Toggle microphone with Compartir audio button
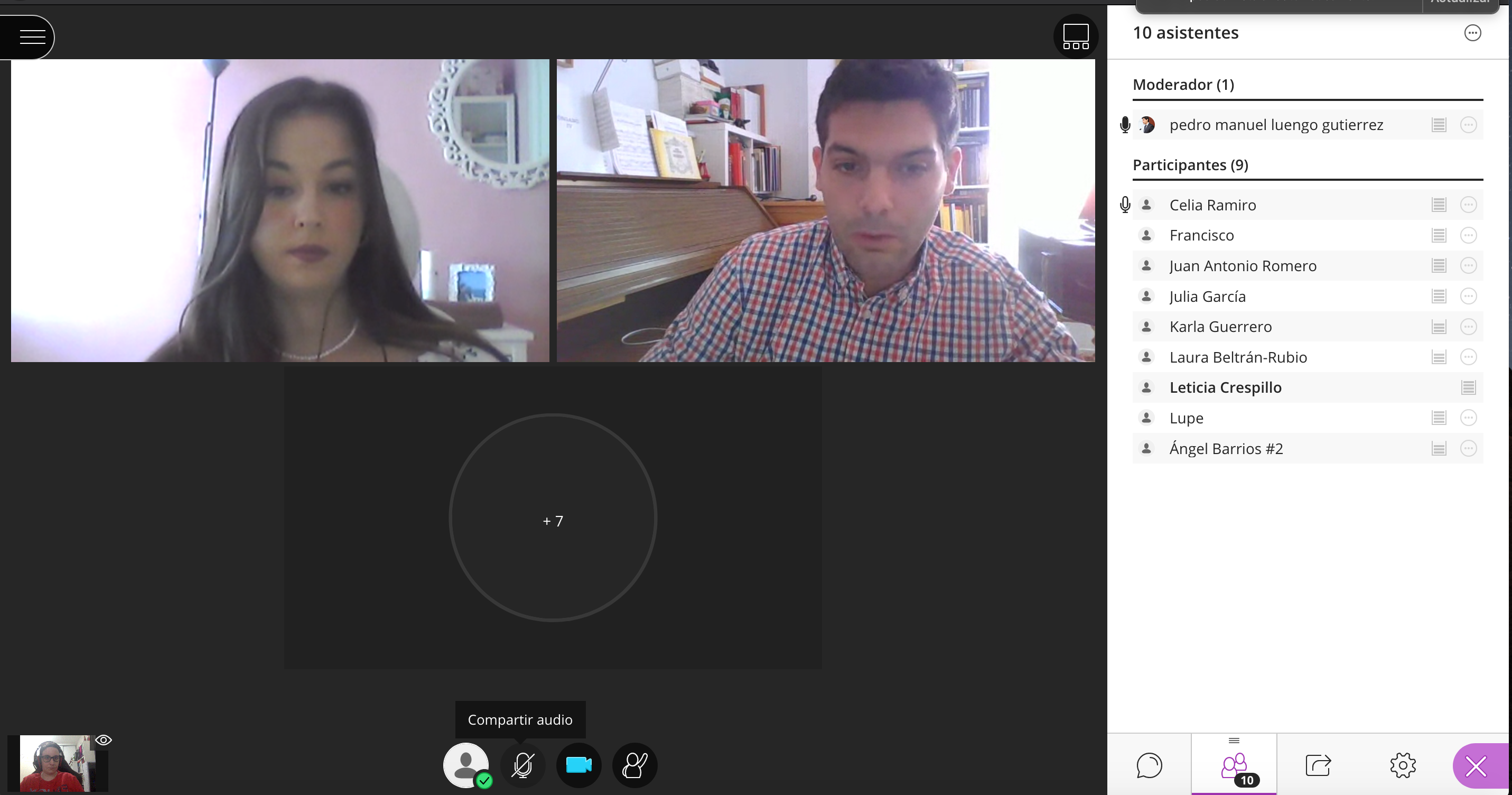 click(x=522, y=765)
